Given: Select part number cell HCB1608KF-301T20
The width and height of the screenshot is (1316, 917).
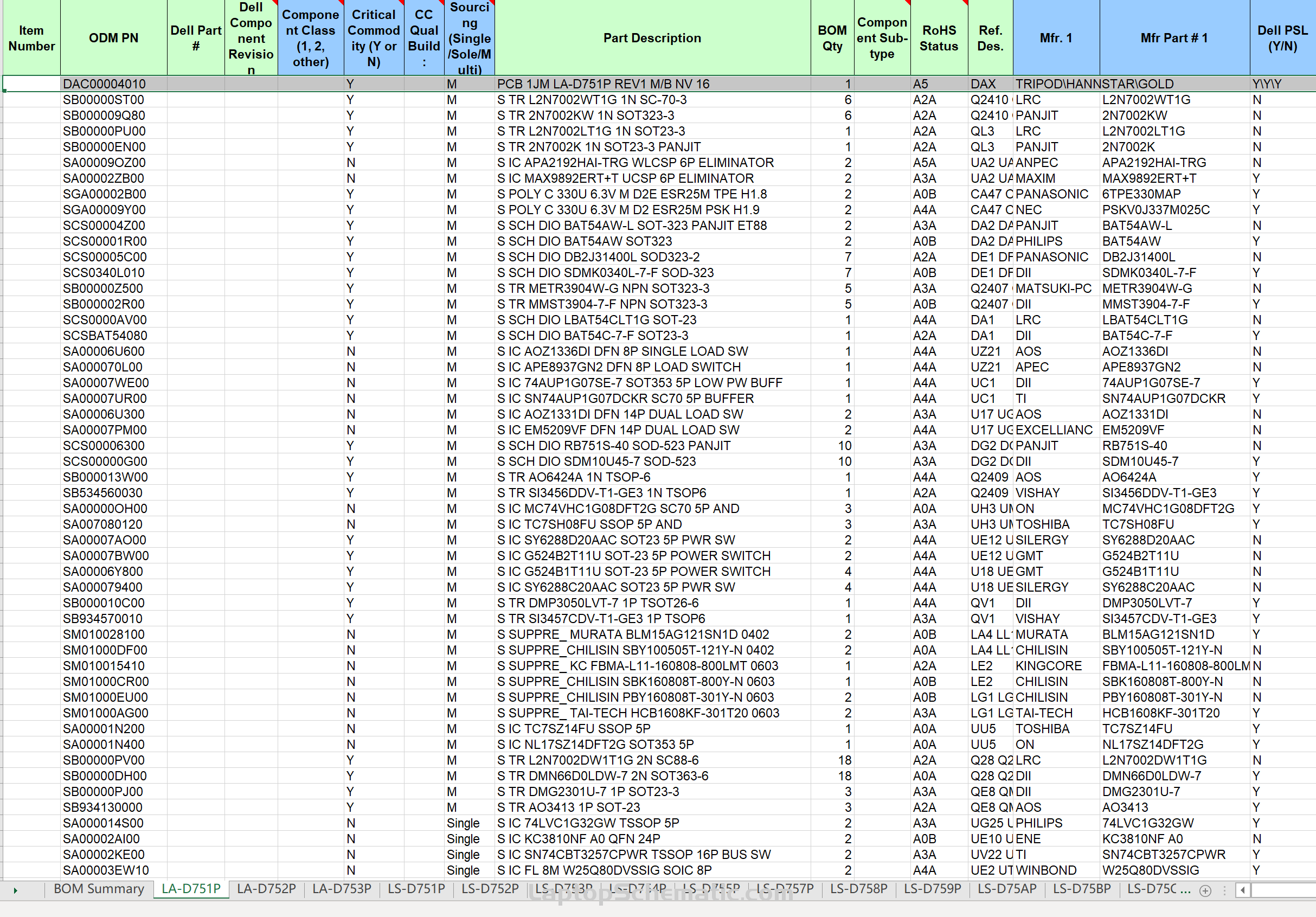Looking at the screenshot, I should point(1174,713).
